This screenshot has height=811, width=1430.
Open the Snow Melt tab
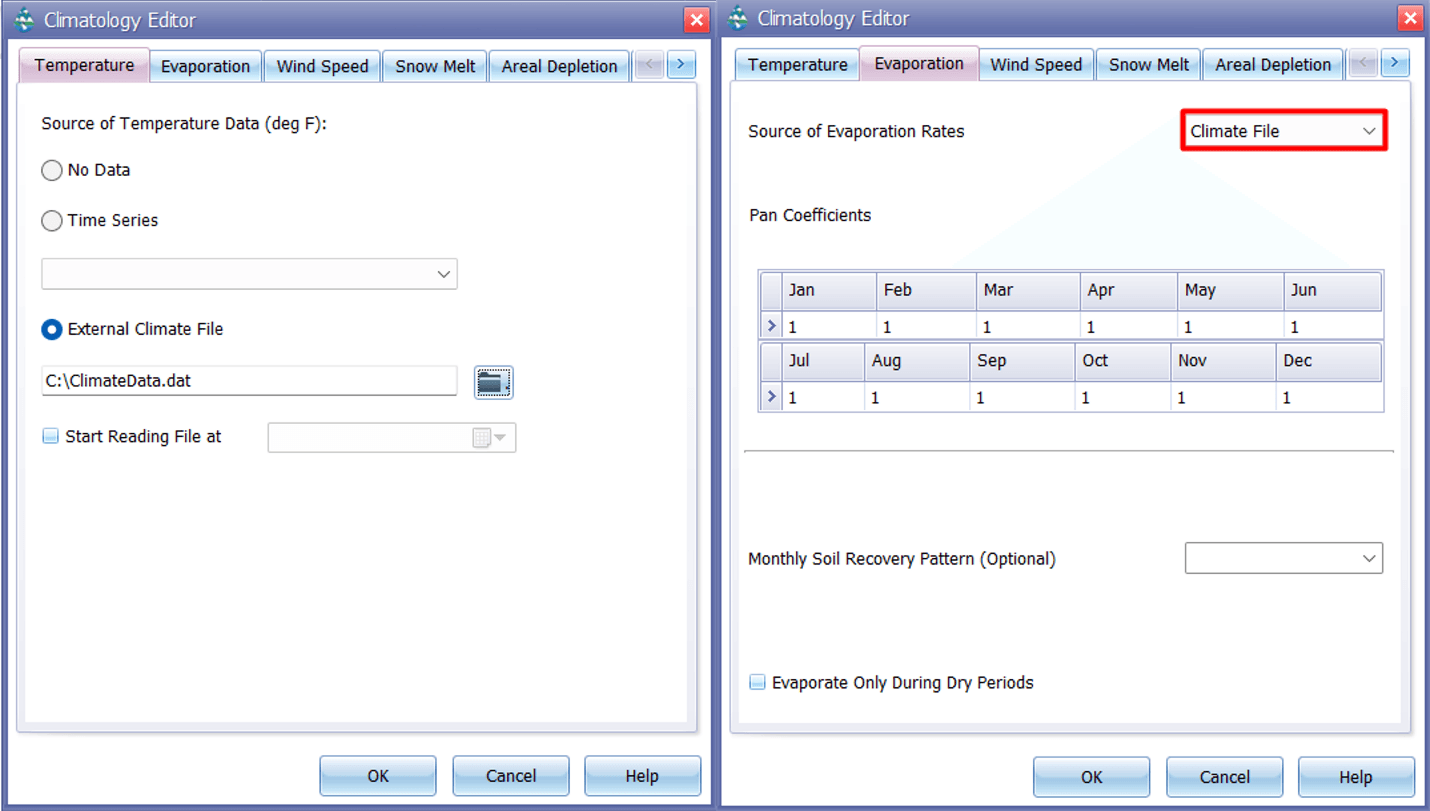(434, 64)
